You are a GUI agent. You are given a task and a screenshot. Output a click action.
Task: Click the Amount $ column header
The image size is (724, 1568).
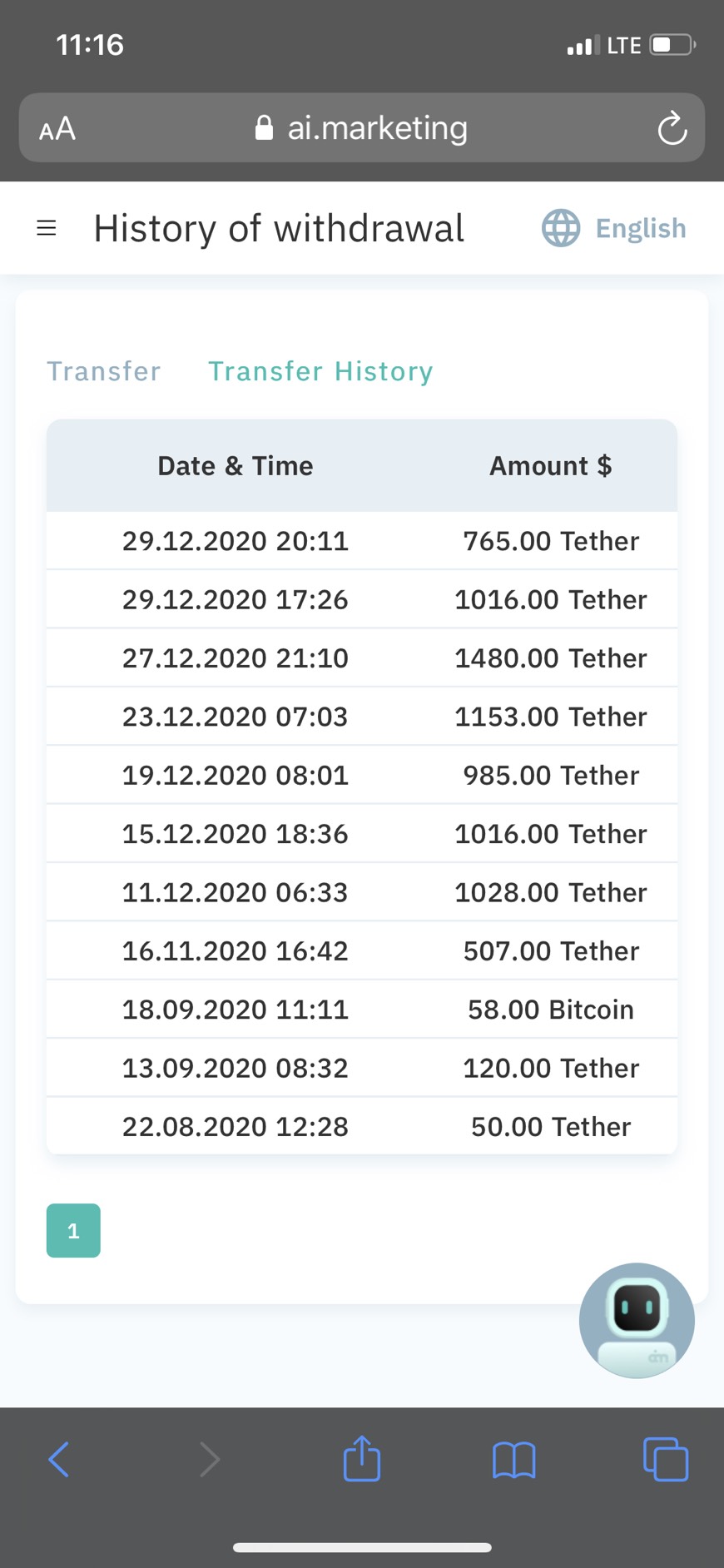point(550,466)
